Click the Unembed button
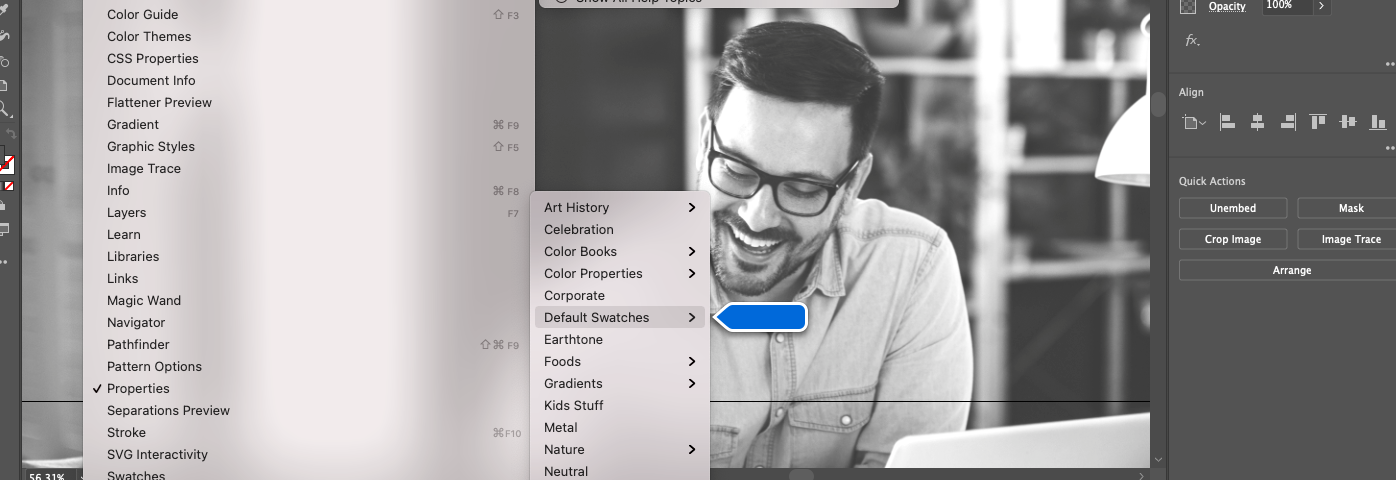The height and width of the screenshot is (480, 1396). pos(1232,208)
